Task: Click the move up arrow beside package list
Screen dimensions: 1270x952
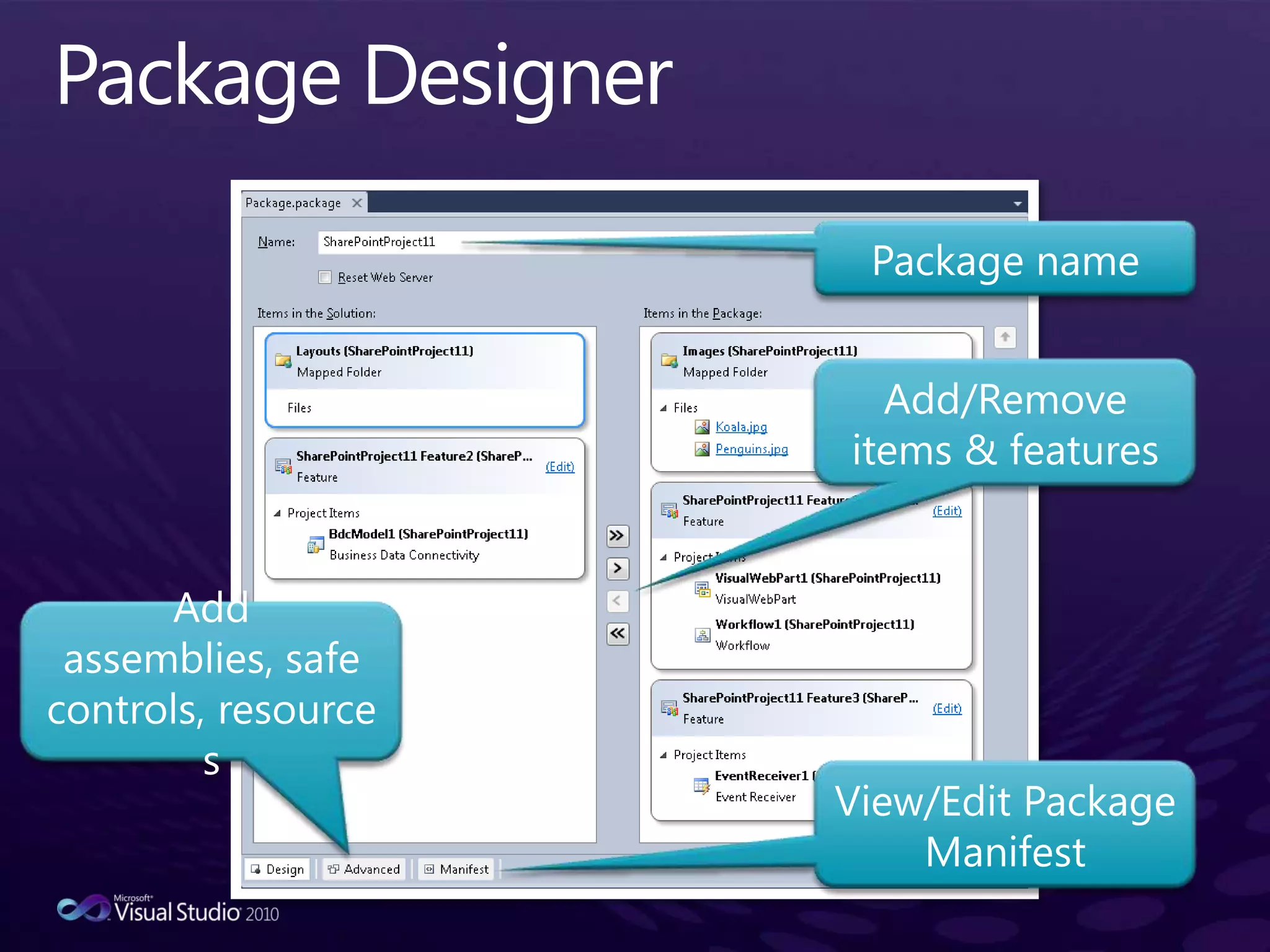Action: click(1005, 338)
